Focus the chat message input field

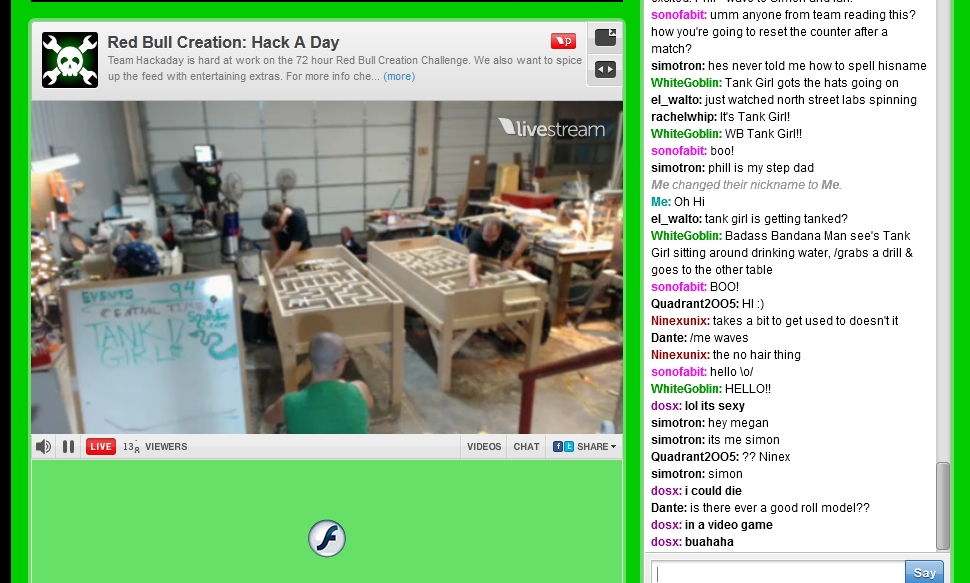pyautogui.click(x=778, y=572)
